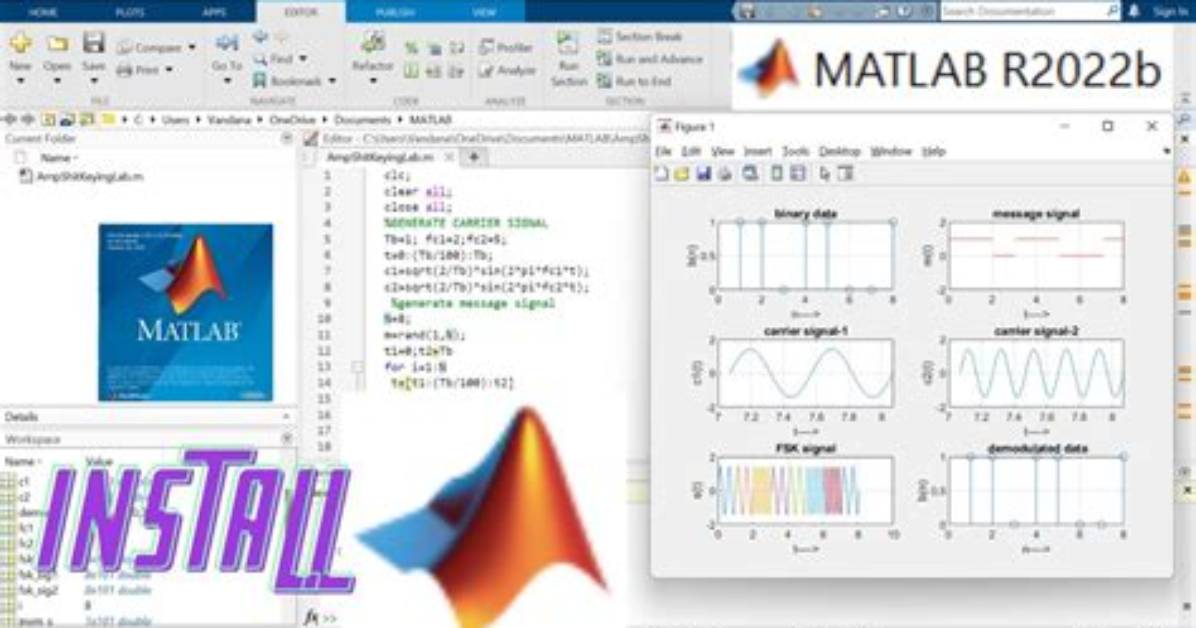
Task: Launch the Profiler tool
Action: click(506, 47)
